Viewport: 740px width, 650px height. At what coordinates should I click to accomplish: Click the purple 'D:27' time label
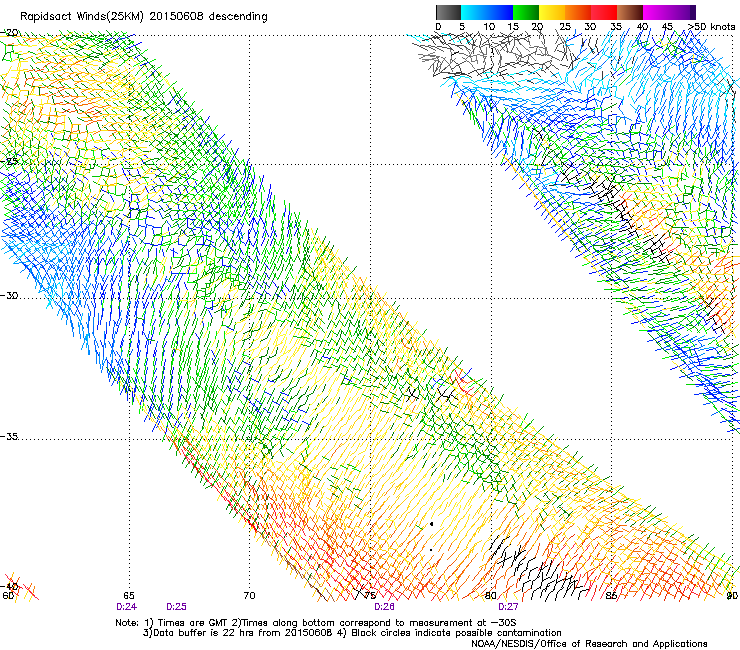point(508,607)
